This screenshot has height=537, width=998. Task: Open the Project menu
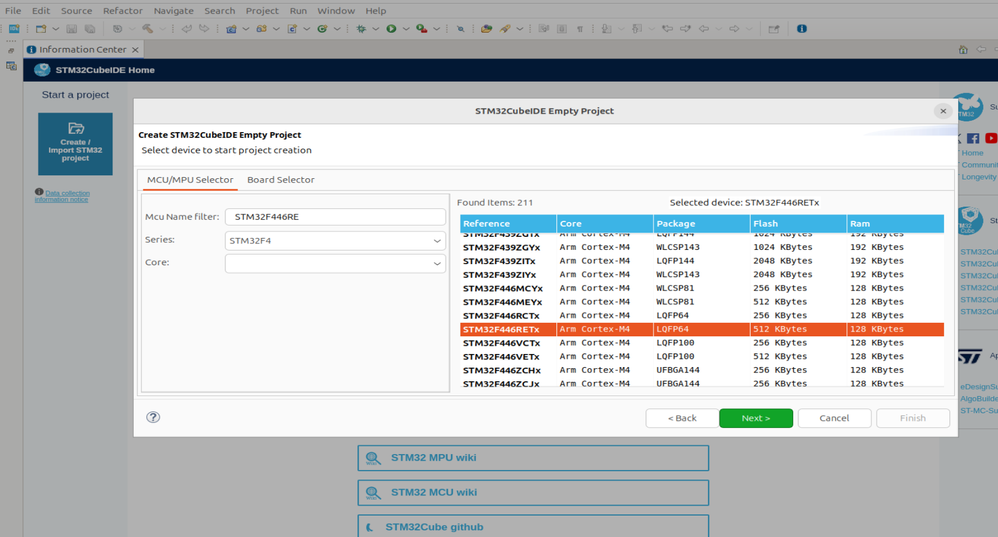[x=262, y=11]
